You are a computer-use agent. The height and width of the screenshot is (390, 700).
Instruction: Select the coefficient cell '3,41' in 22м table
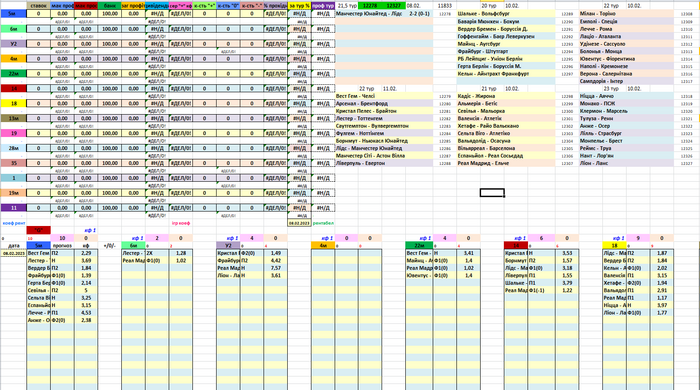click(469, 253)
